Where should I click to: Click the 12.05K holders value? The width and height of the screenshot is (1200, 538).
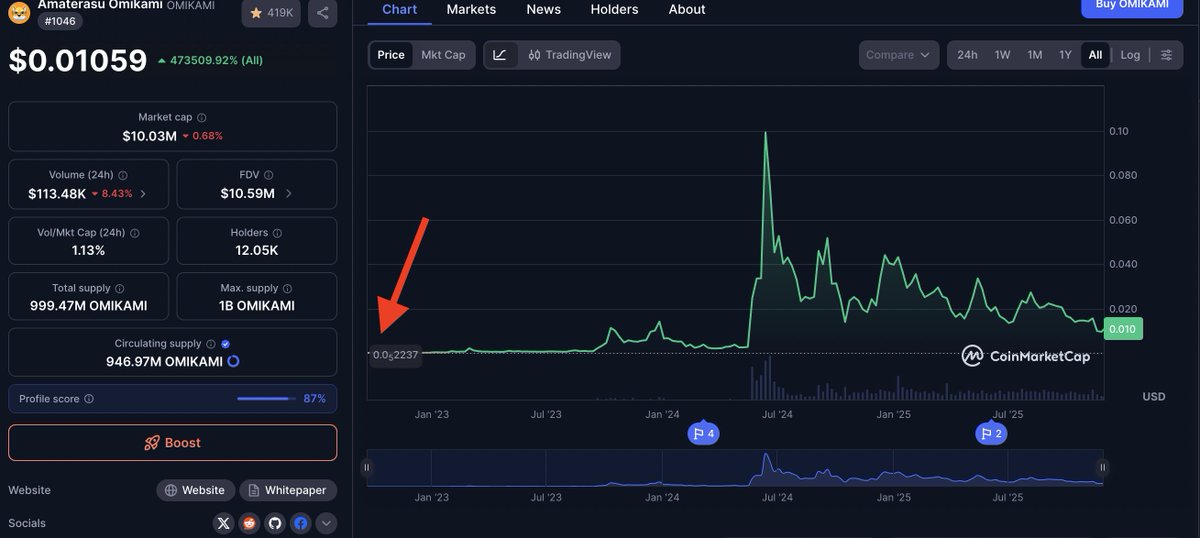click(x=257, y=250)
